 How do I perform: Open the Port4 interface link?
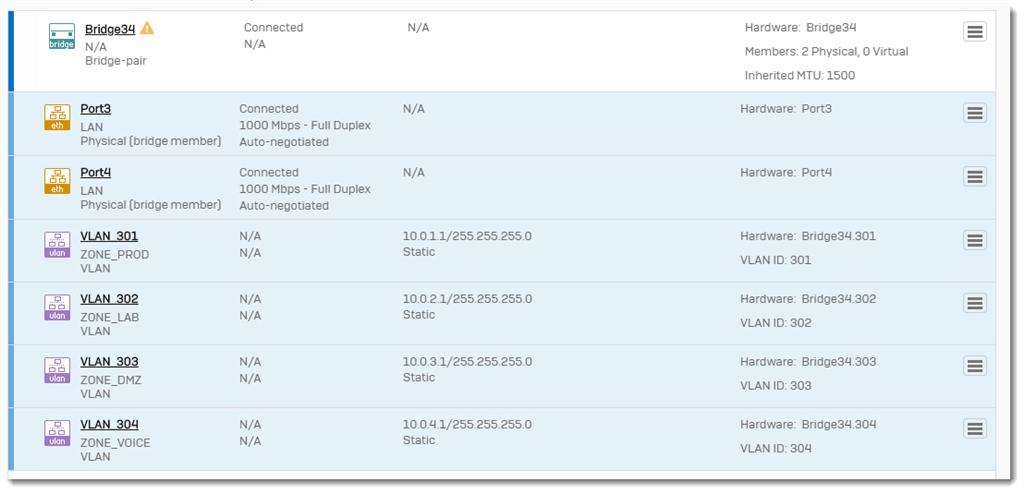[x=95, y=173]
